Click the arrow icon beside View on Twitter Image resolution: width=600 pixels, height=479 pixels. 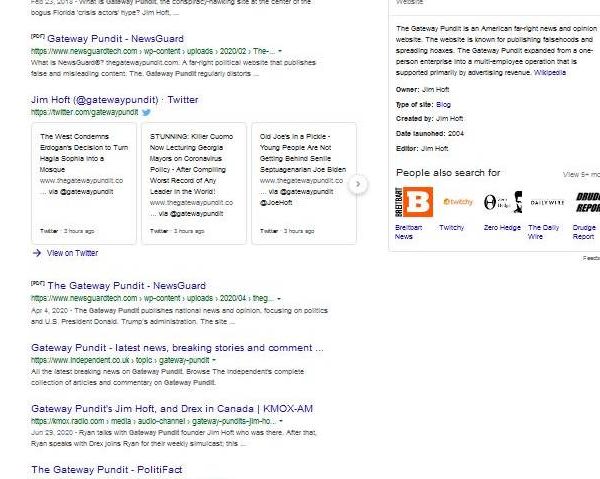coord(36,253)
